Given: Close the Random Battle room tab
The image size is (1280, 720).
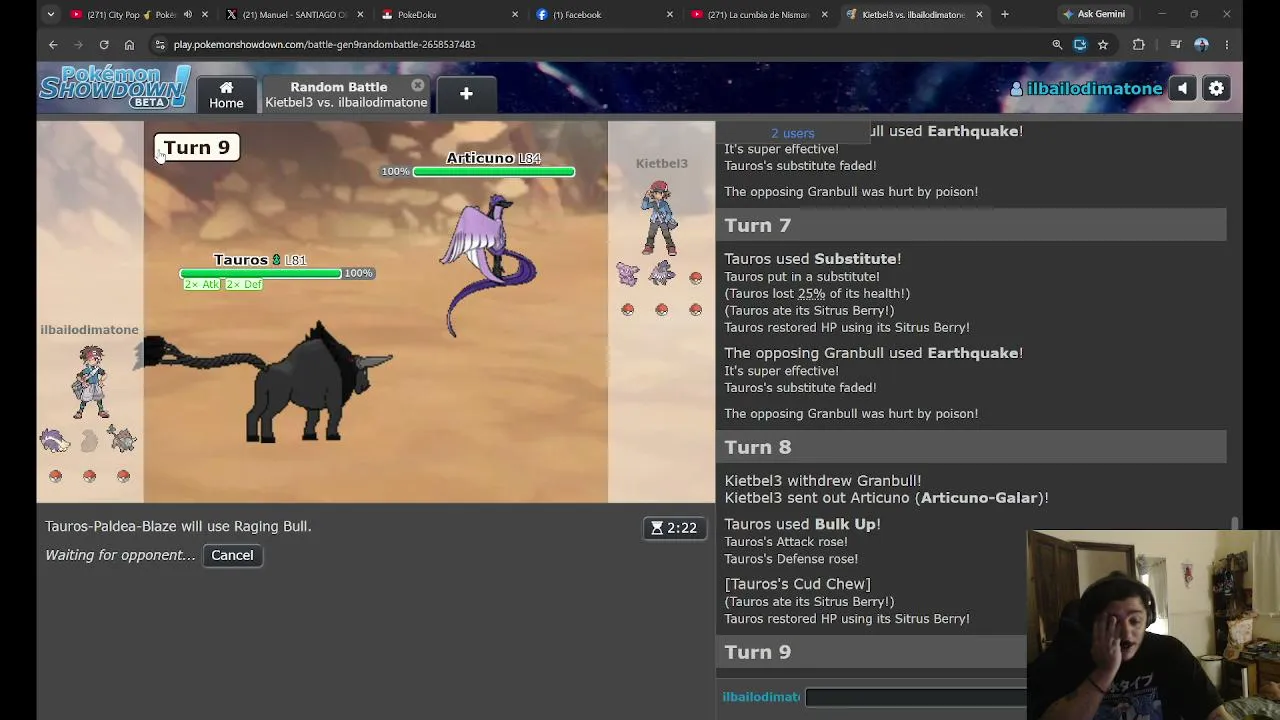Looking at the screenshot, I should pos(418,86).
